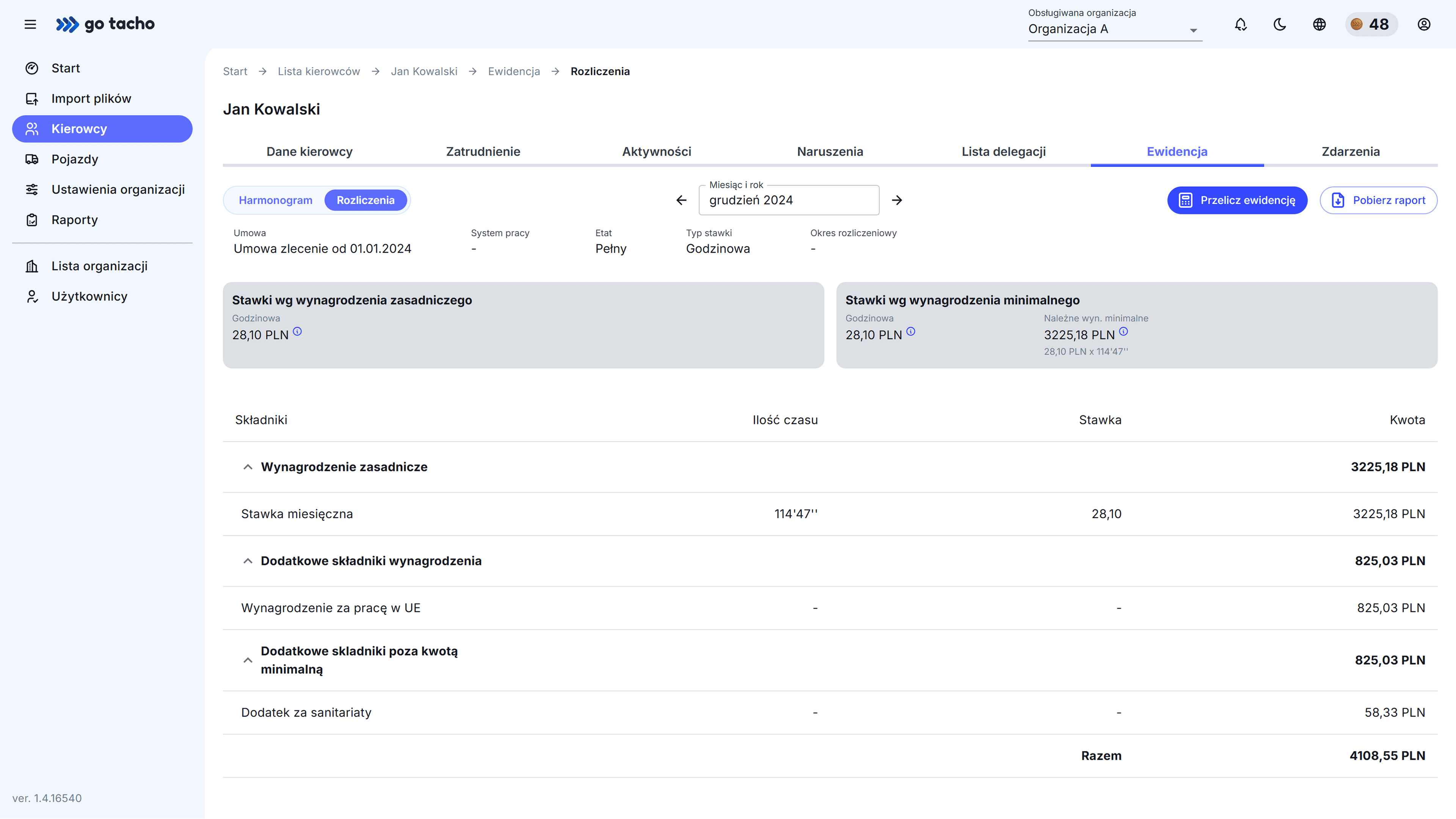Viewport: 1456px width, 819px height.
Task: Click Wynagrodzenie za pracę w UE row
Action: coord(830,608)
